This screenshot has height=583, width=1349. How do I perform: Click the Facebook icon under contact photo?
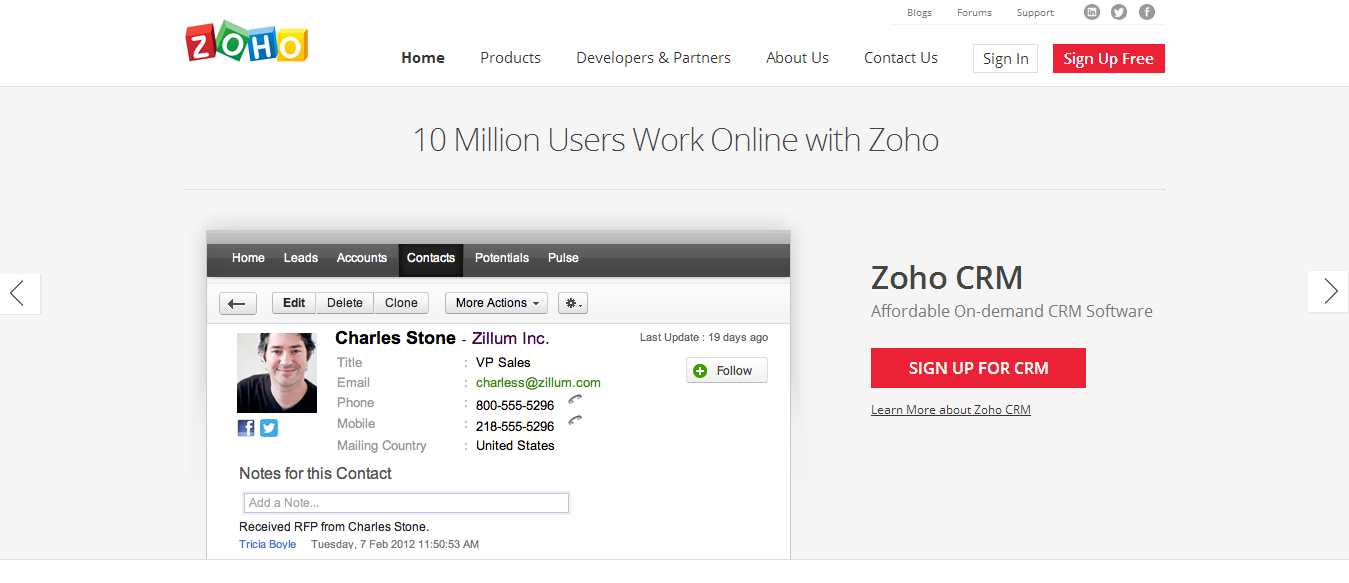pyautogui.click(x=246, y=428)
